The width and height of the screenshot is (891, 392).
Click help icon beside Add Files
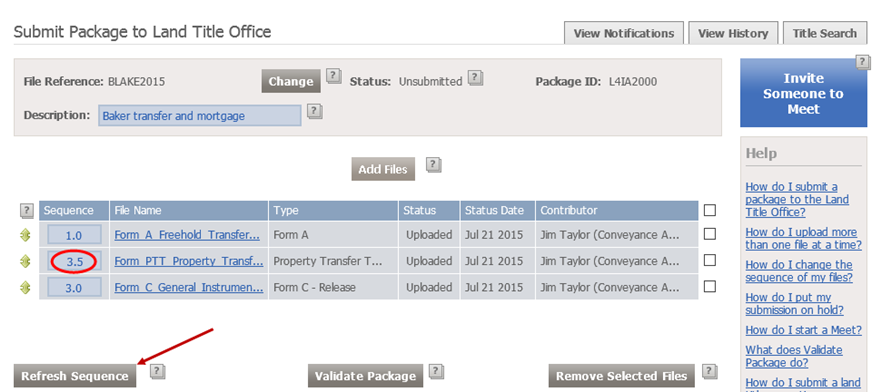click(x=434, y=165)
